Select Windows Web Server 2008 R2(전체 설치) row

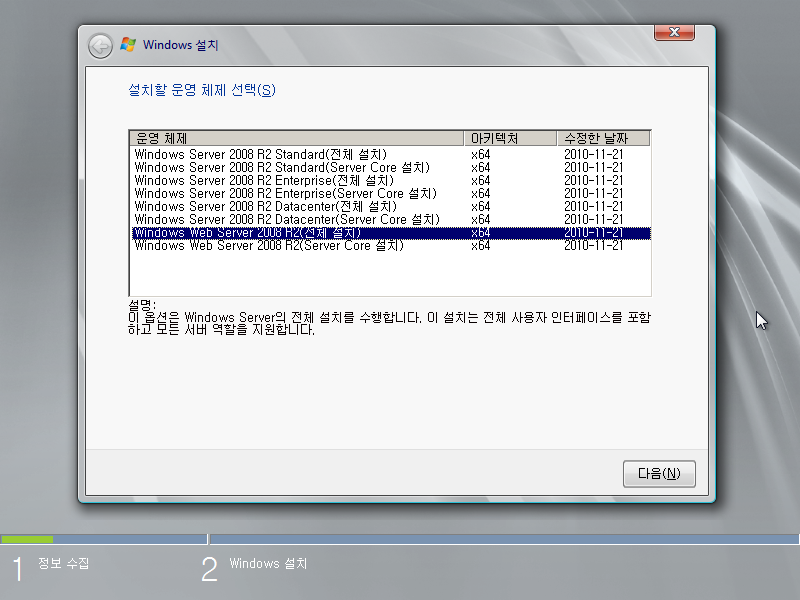click(391, 233)
